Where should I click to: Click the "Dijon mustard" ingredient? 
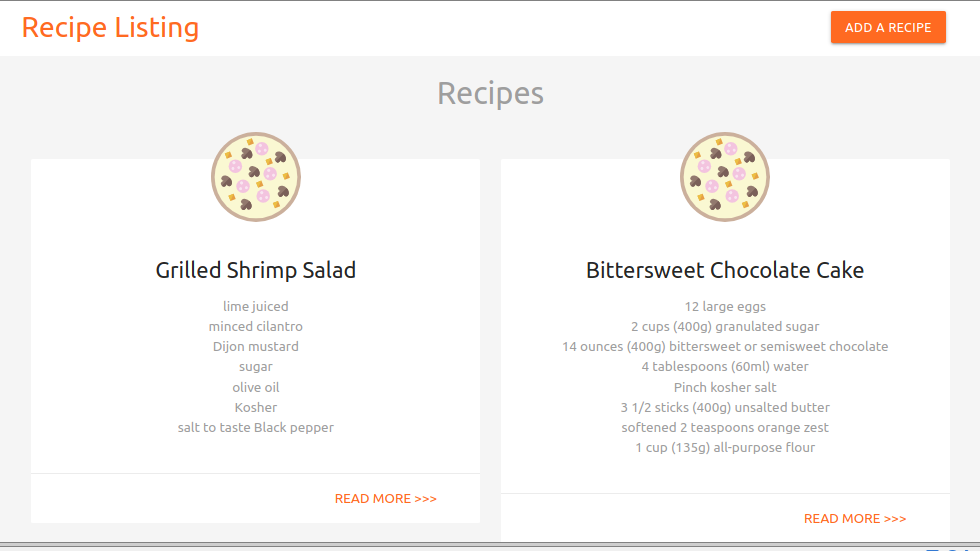tap(256, 346)
